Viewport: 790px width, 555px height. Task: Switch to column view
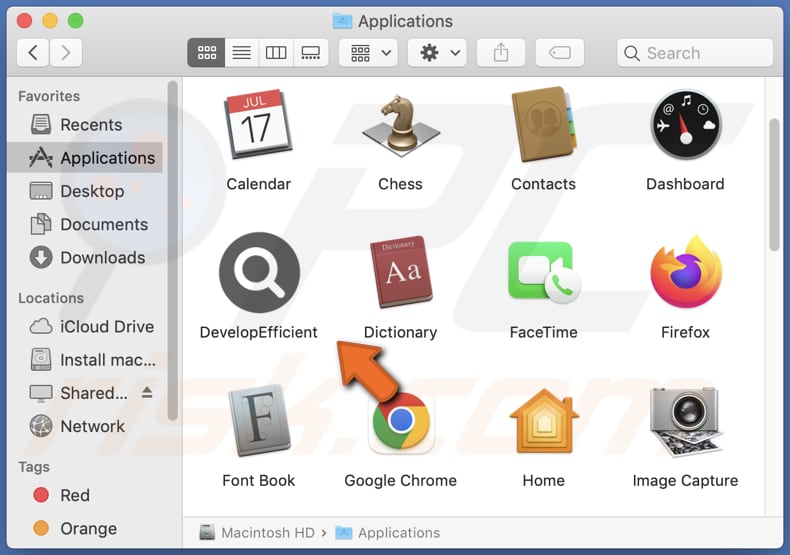(x=276, y=52)
